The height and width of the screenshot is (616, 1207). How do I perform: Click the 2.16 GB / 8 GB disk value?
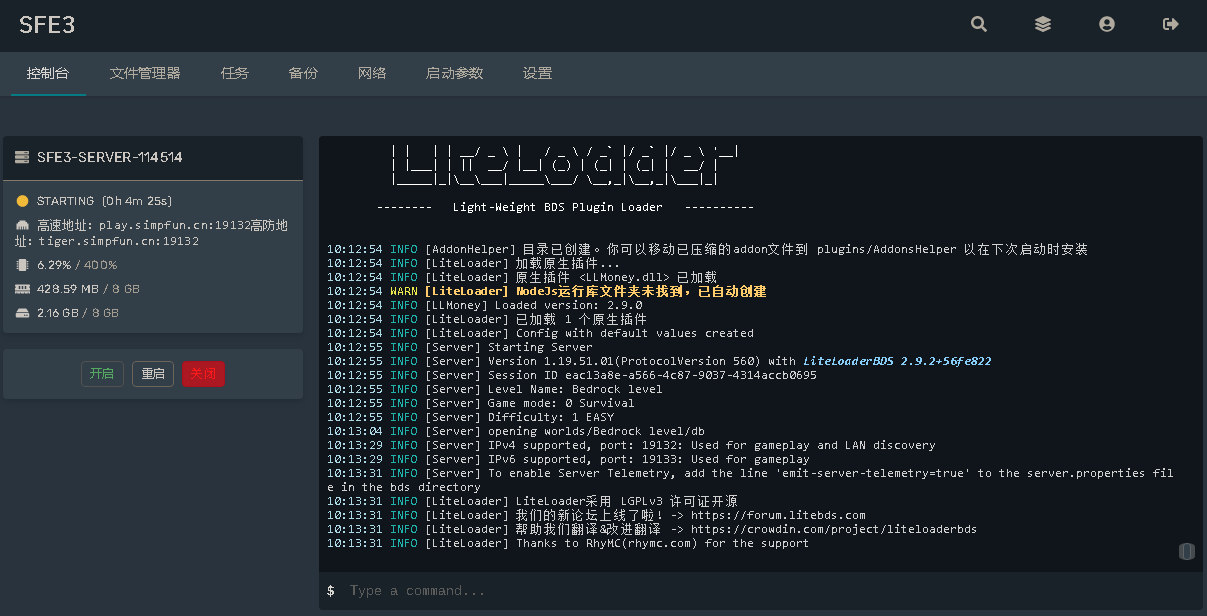click(x=78, y=313)
